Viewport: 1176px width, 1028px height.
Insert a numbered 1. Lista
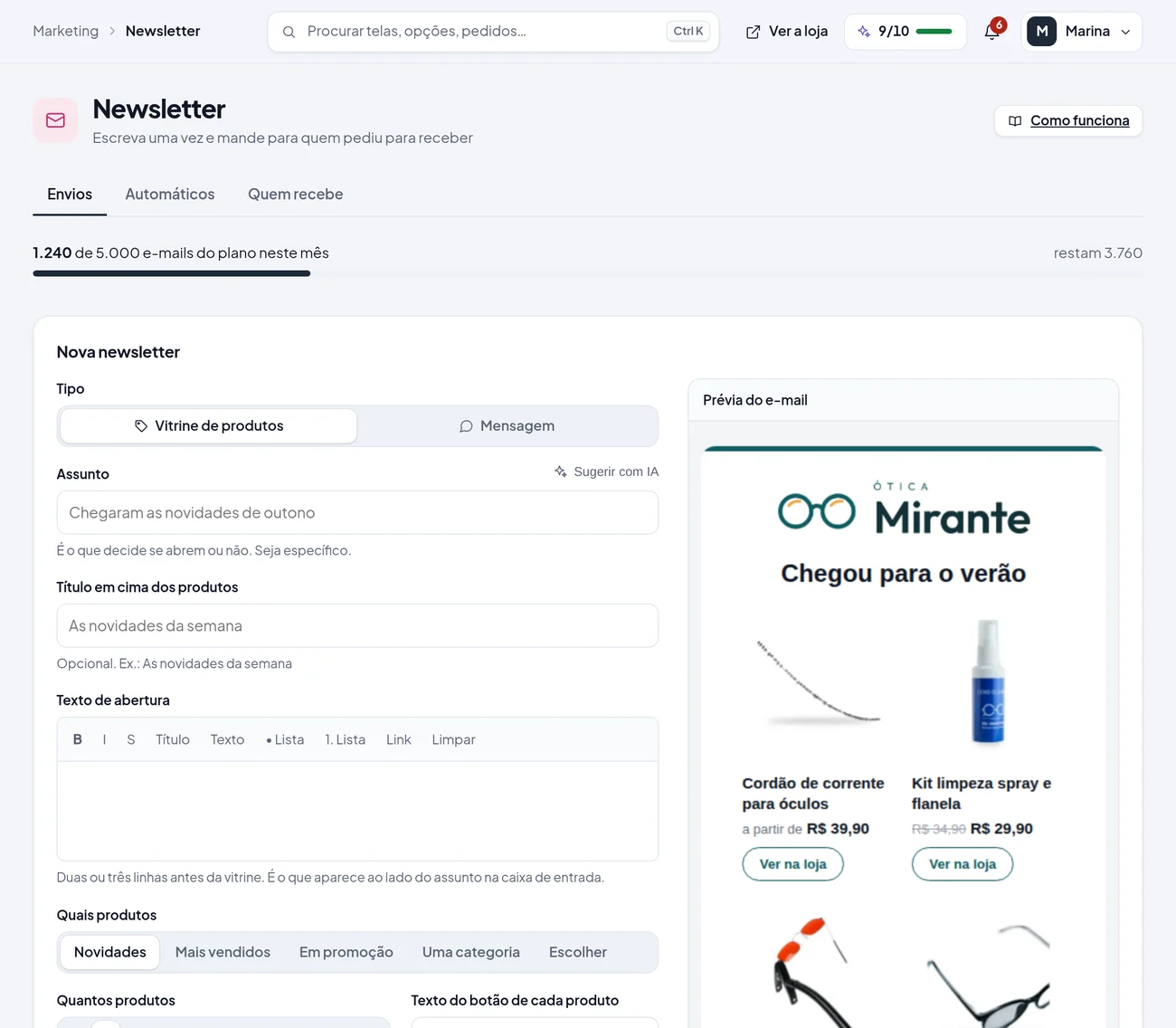point(346,739)
